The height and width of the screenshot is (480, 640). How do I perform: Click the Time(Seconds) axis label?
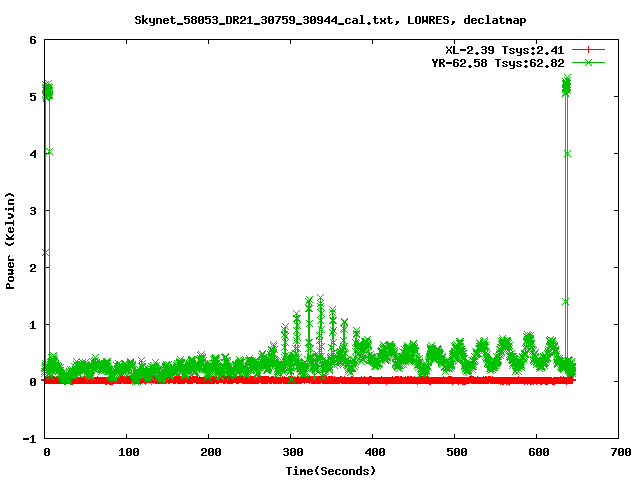click(x=330, y=471)
